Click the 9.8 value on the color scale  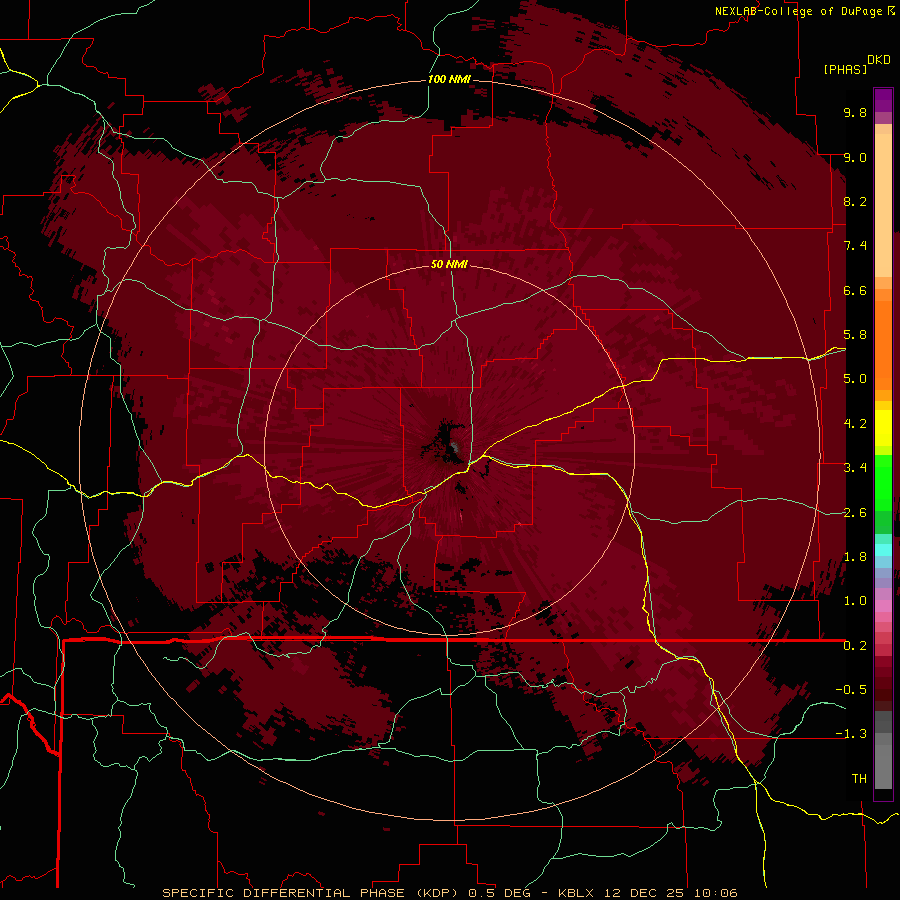click(855, 112)
